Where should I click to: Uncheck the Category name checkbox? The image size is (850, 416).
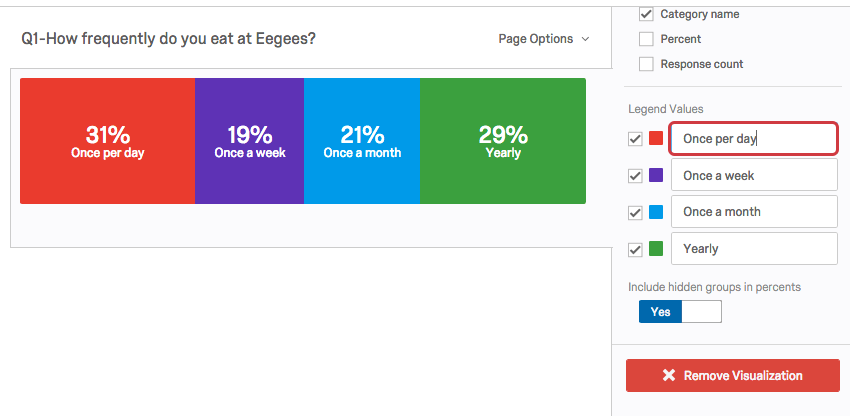pos(646,15)
